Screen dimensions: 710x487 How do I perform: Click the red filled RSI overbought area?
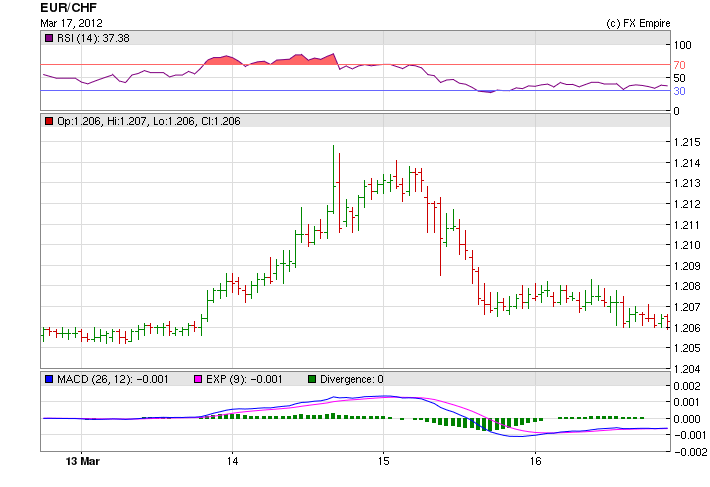coord(272,60)
